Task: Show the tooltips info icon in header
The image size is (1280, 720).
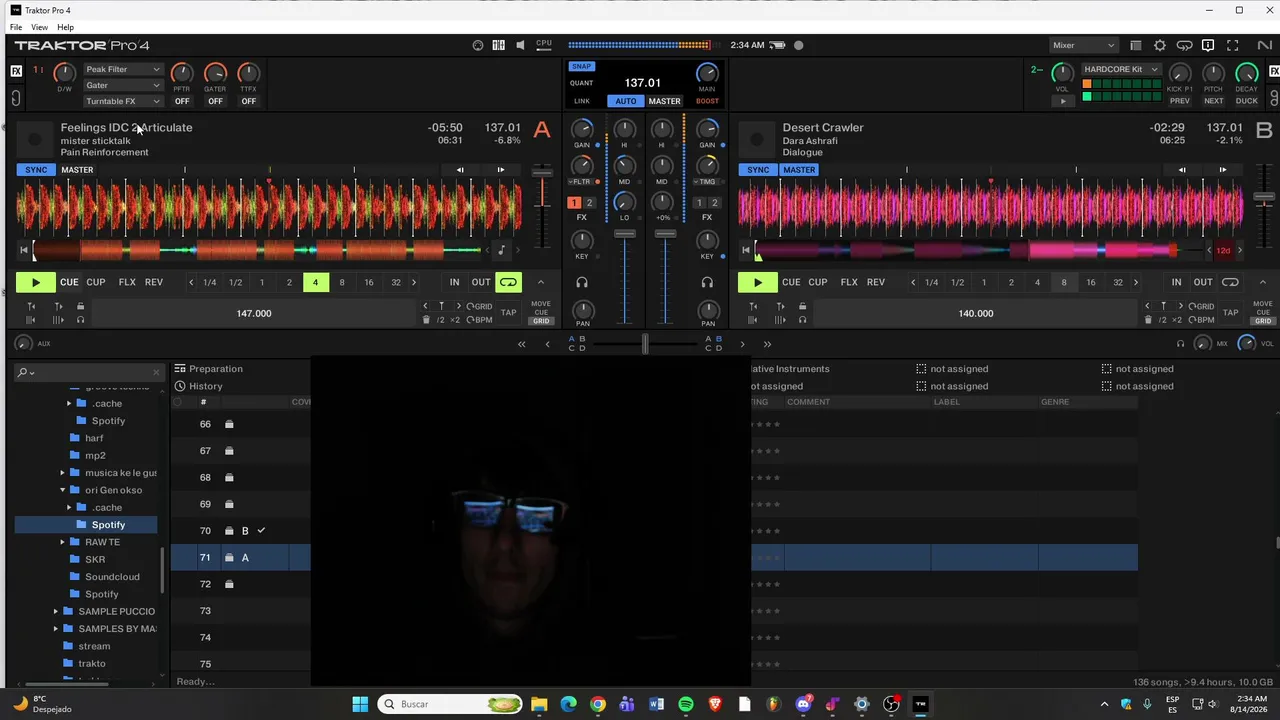Action: click(x=1208, y=45)
